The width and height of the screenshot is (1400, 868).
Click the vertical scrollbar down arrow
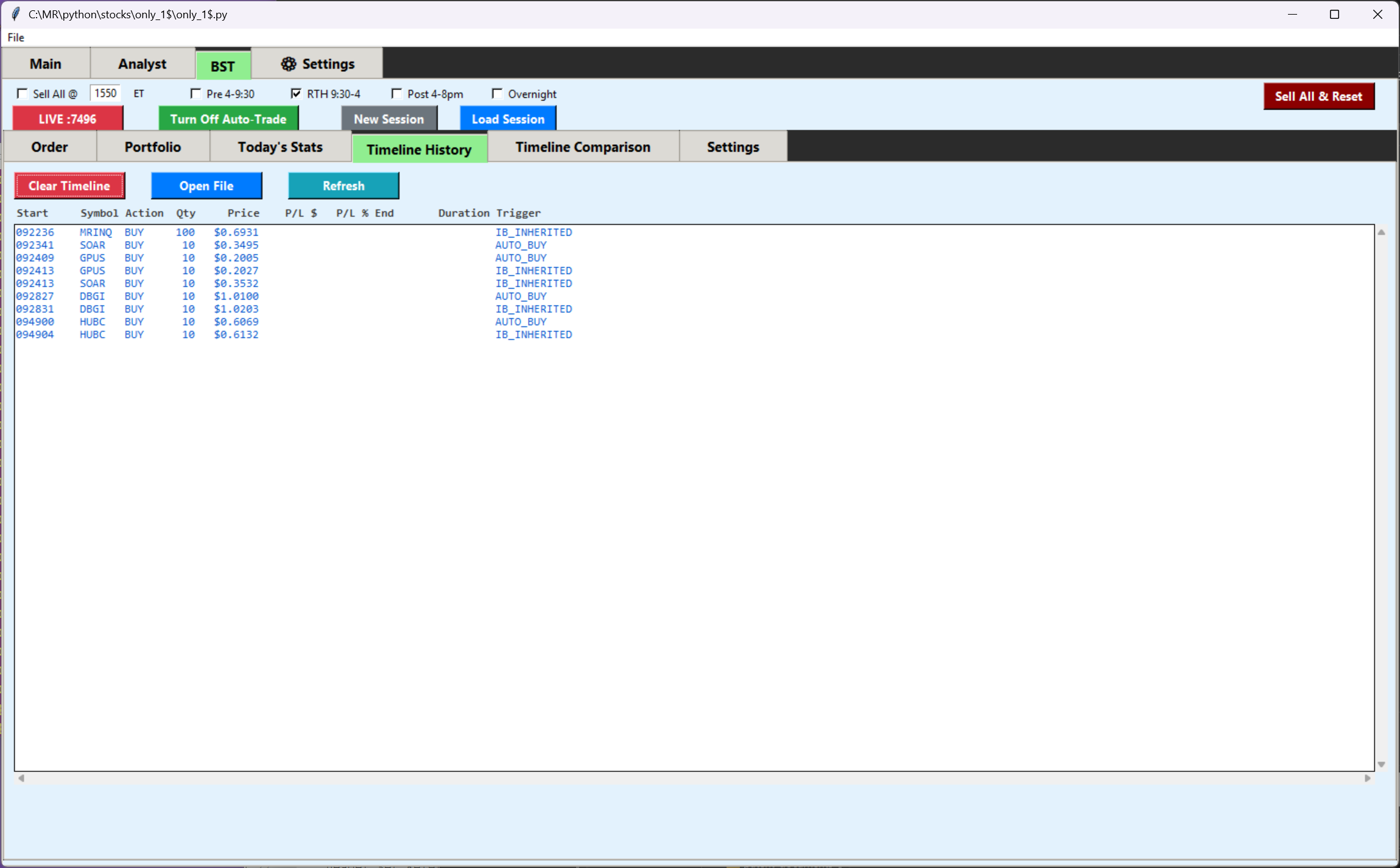[1382, 765]
